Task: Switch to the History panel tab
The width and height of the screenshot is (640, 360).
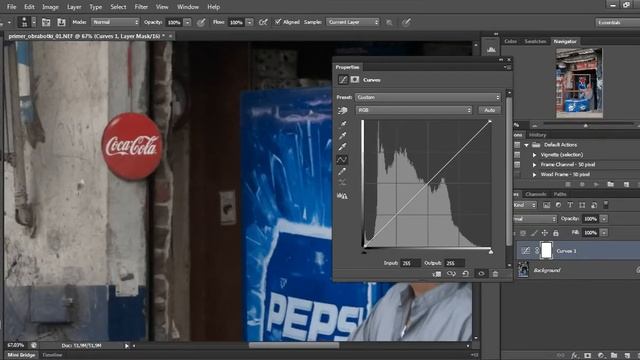Action: click(537, 135)
